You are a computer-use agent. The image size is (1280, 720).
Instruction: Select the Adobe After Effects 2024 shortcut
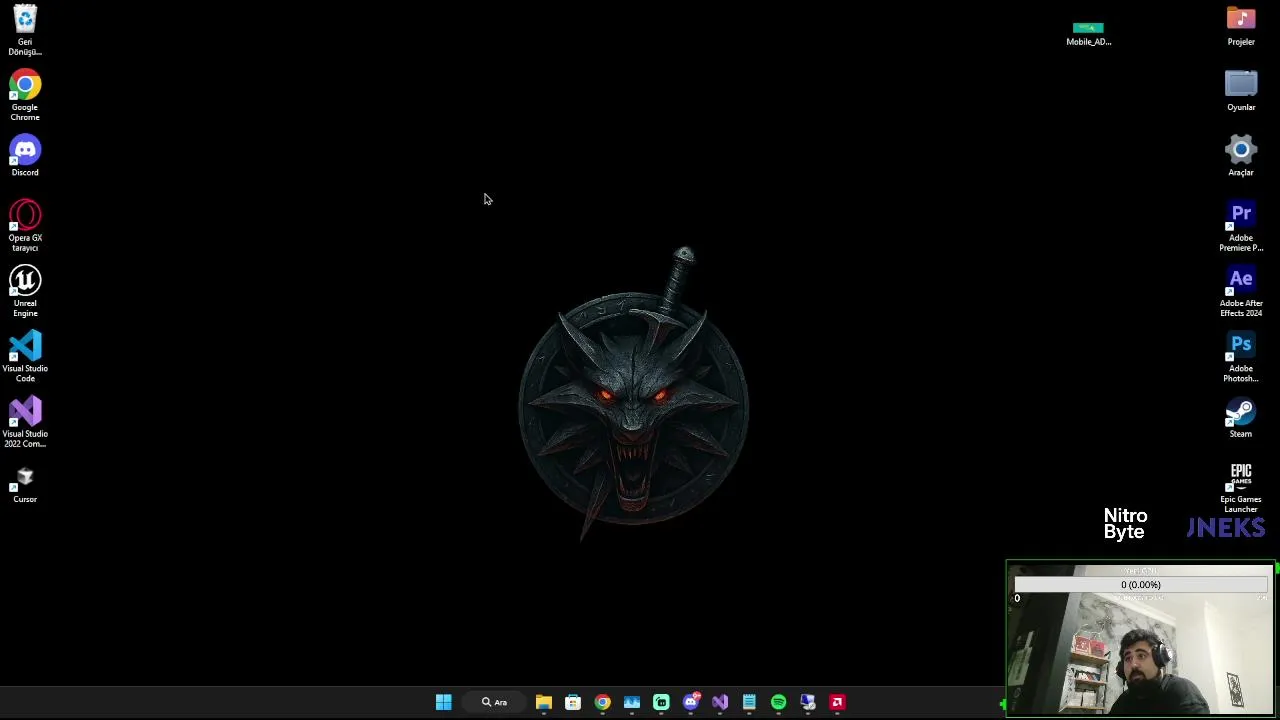(x=1241, y=291)
